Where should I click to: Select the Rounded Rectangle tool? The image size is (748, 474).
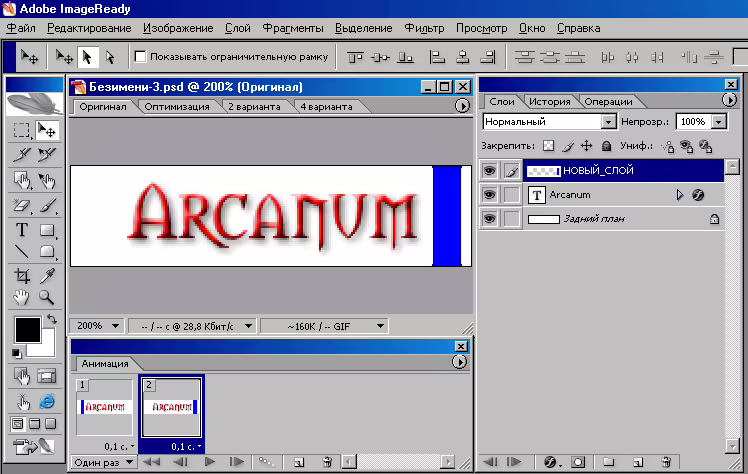point(47,251)
